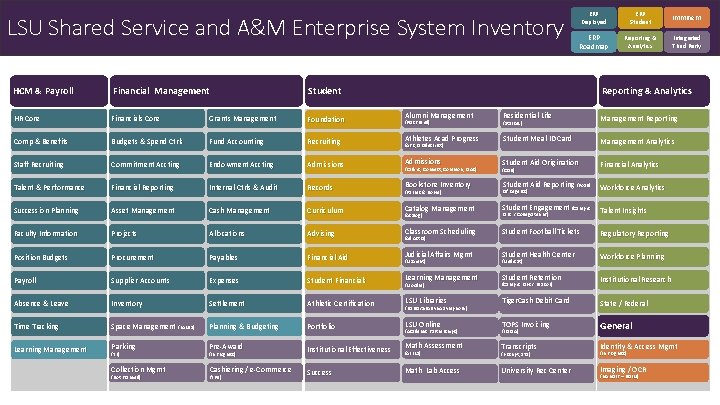Viewport: 720px width, 405px height.
Task: Click the light blue ERP Roadmap legend box
Action: [x=594, y=42]
